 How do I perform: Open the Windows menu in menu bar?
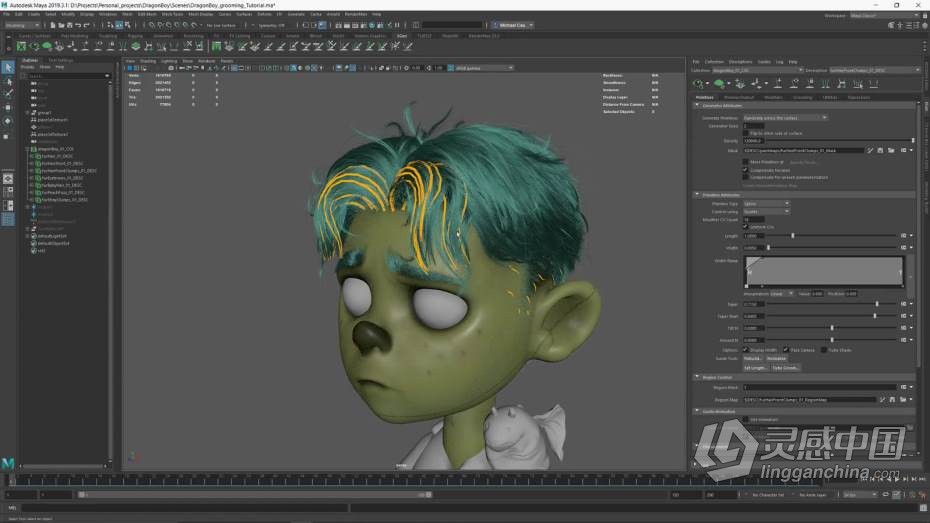108,14
